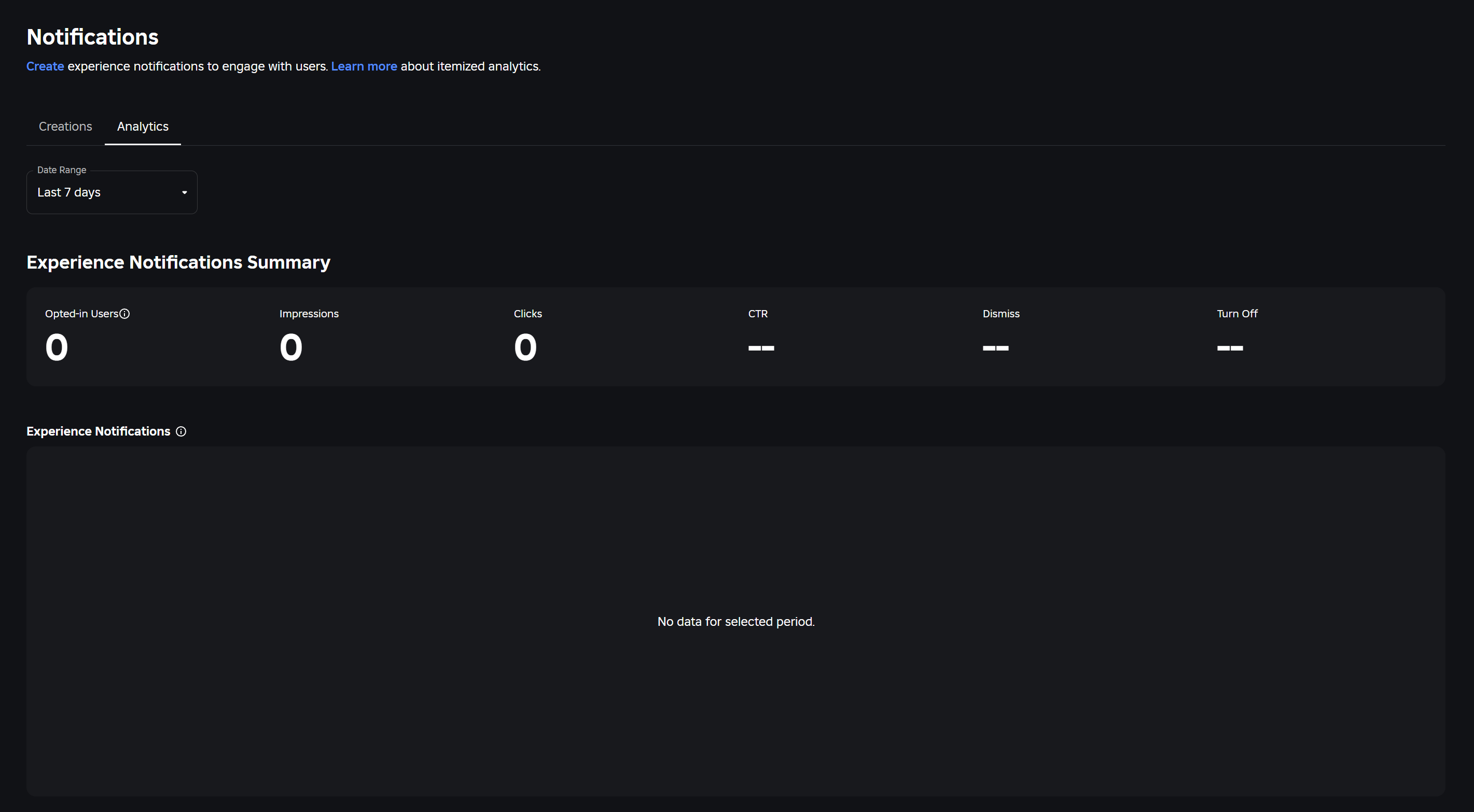The height and width of the screenshot is (812, 1474).
Task: Click the No data for selected period message
Action: tap(736, 622)
